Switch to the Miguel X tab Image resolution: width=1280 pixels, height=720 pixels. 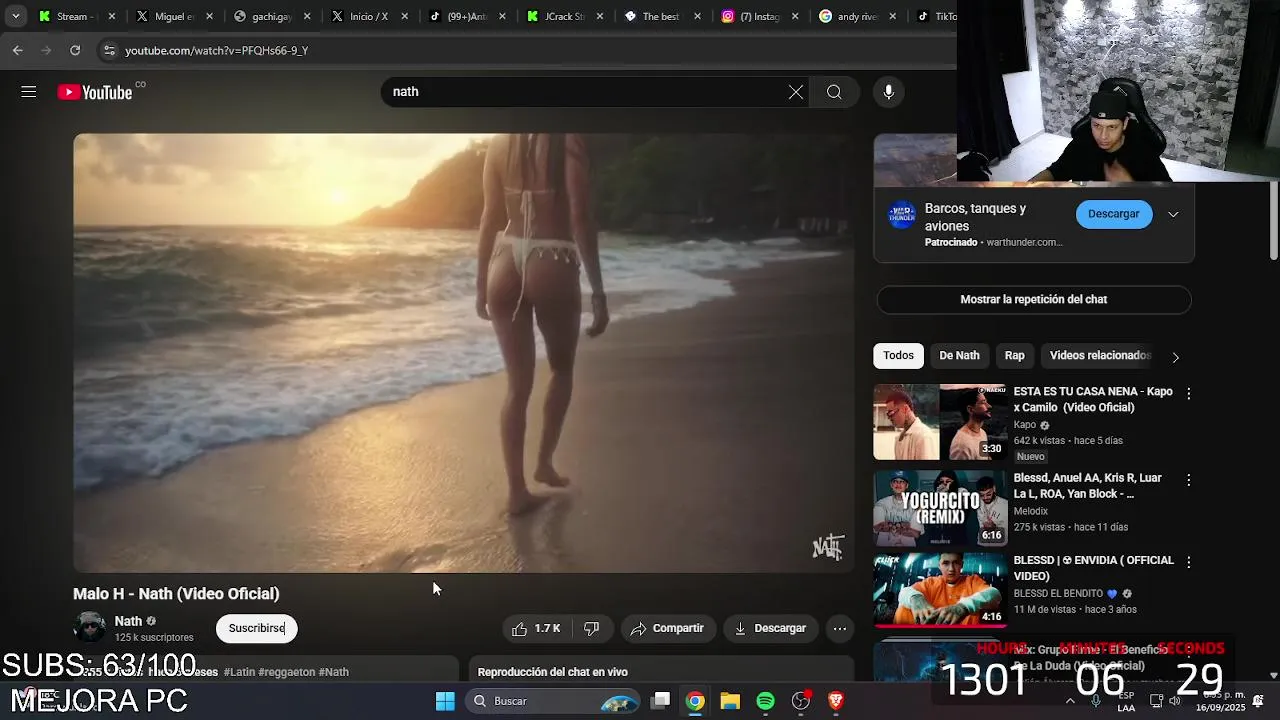tap(173, 16)
